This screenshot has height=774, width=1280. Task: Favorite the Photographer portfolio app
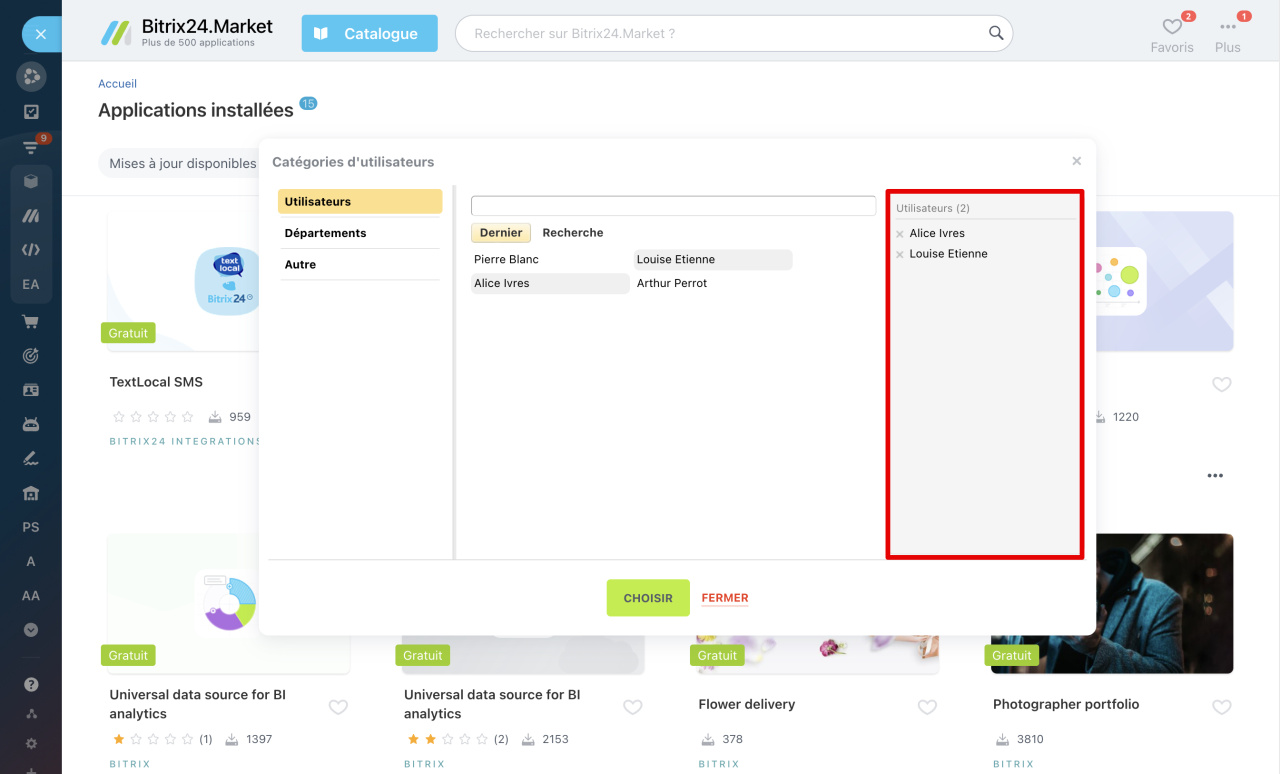[1222, 707]
